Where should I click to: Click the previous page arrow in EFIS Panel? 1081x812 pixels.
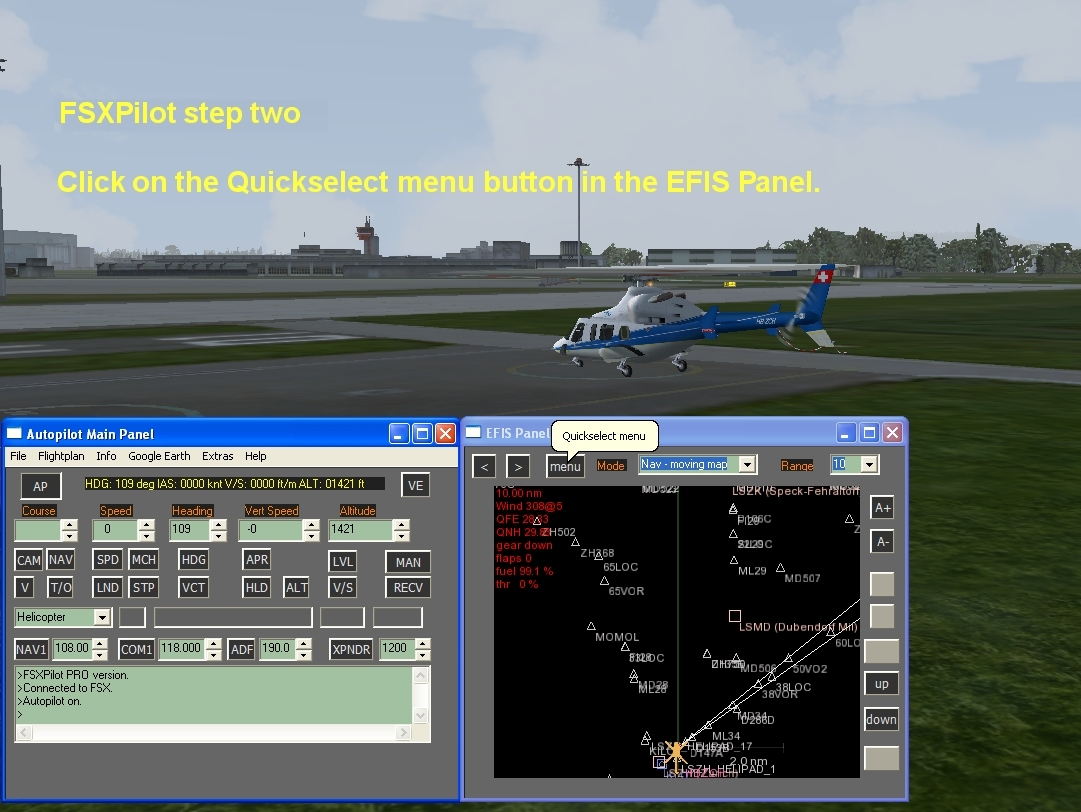coord(484,467)
